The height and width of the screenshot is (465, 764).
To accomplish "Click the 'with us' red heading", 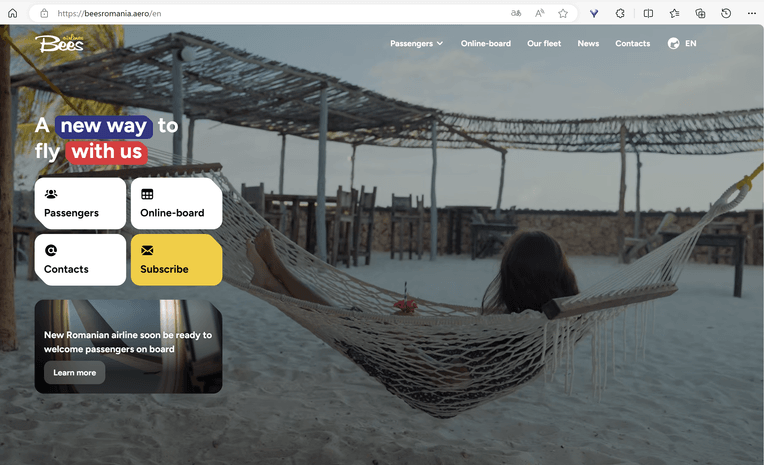I will click(107, 152).
